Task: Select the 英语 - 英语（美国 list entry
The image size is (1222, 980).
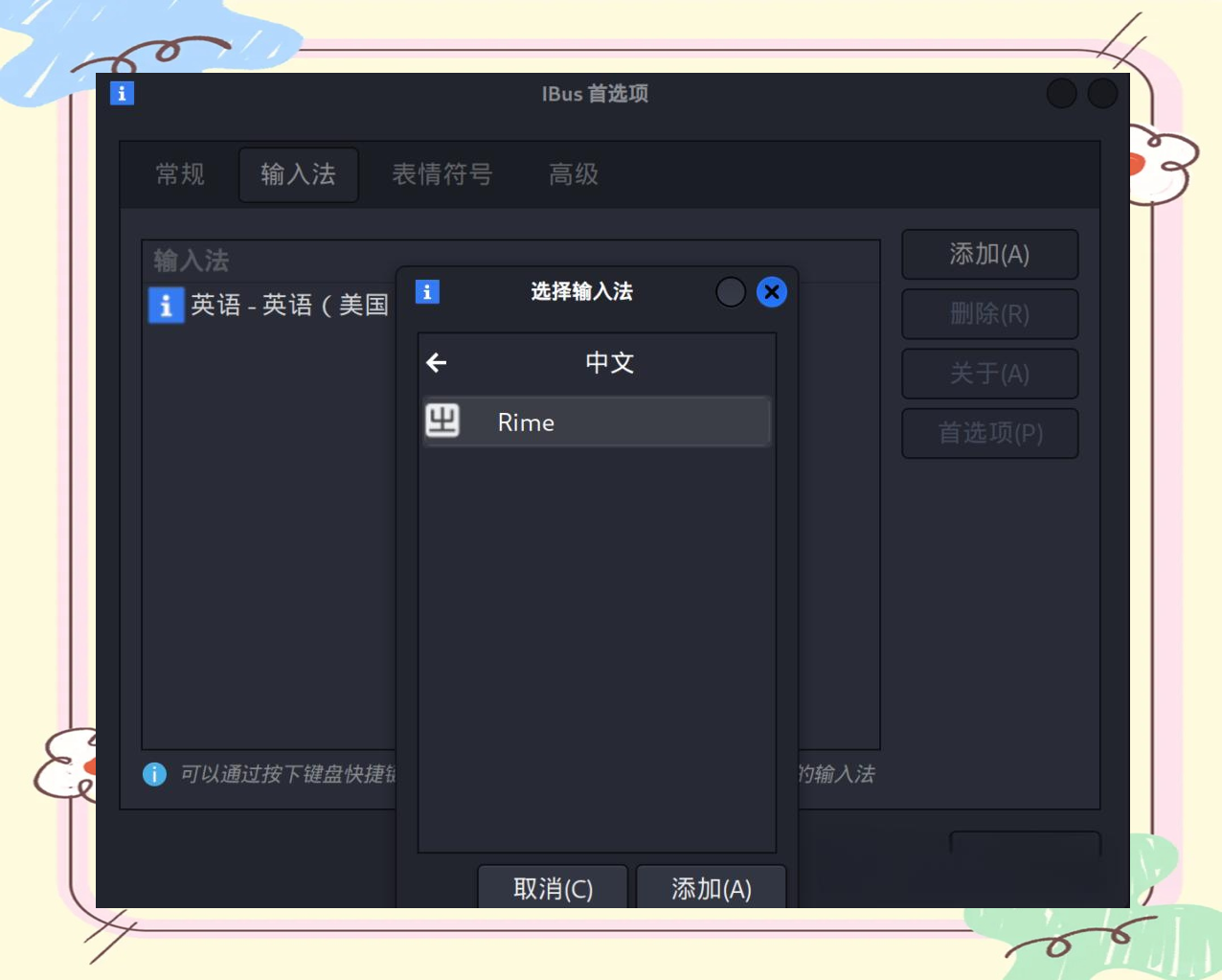Action: 269,305
